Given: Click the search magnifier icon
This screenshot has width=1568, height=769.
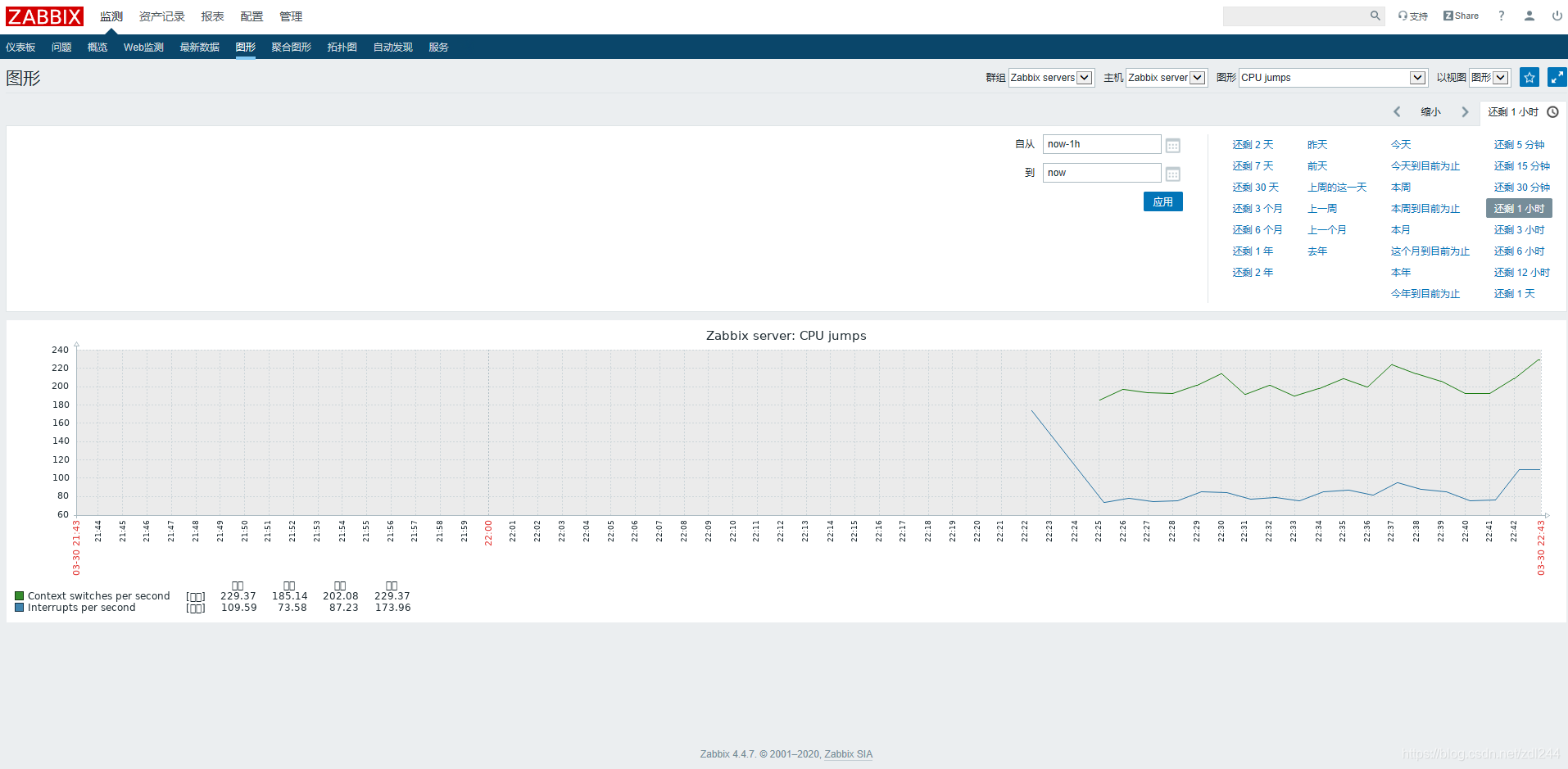Looking at the screenshot, I should [1375, 16].
